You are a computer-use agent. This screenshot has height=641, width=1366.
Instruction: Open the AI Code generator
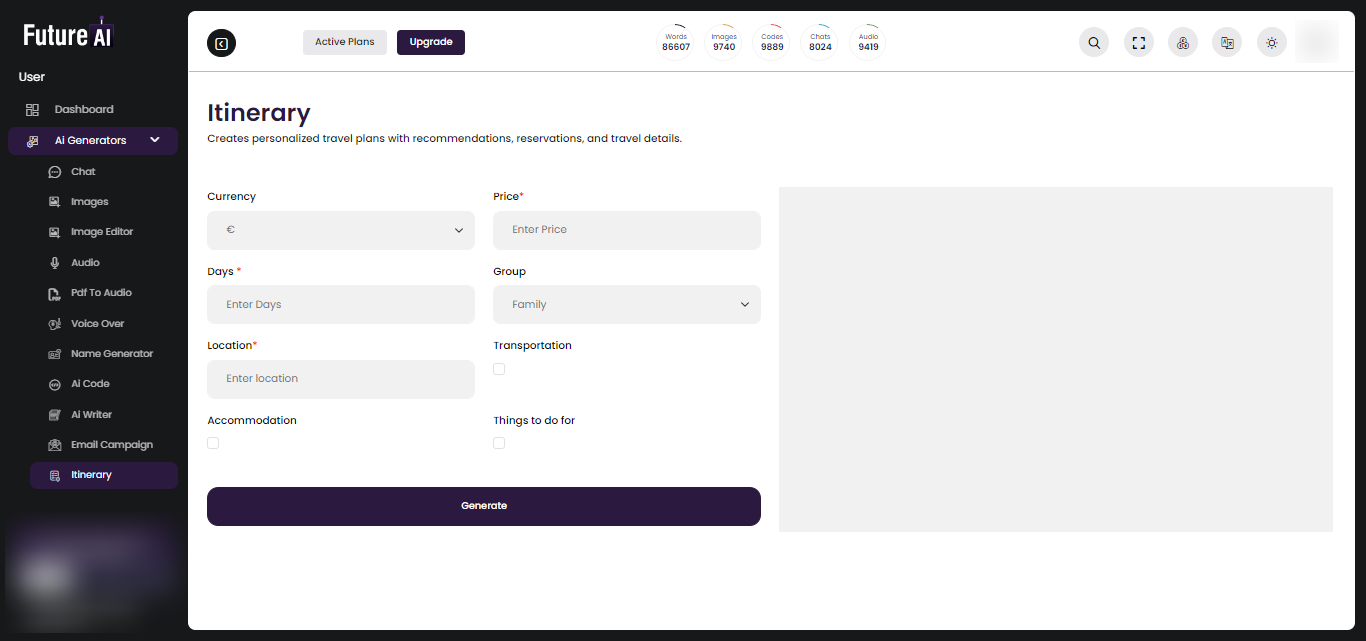tap(91, 383)
